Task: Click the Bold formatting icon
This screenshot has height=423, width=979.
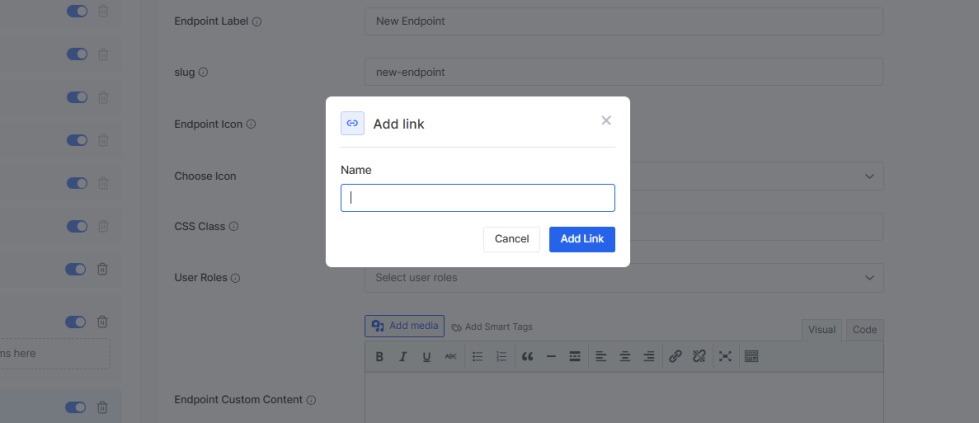Action: click(x=379, y=357)
